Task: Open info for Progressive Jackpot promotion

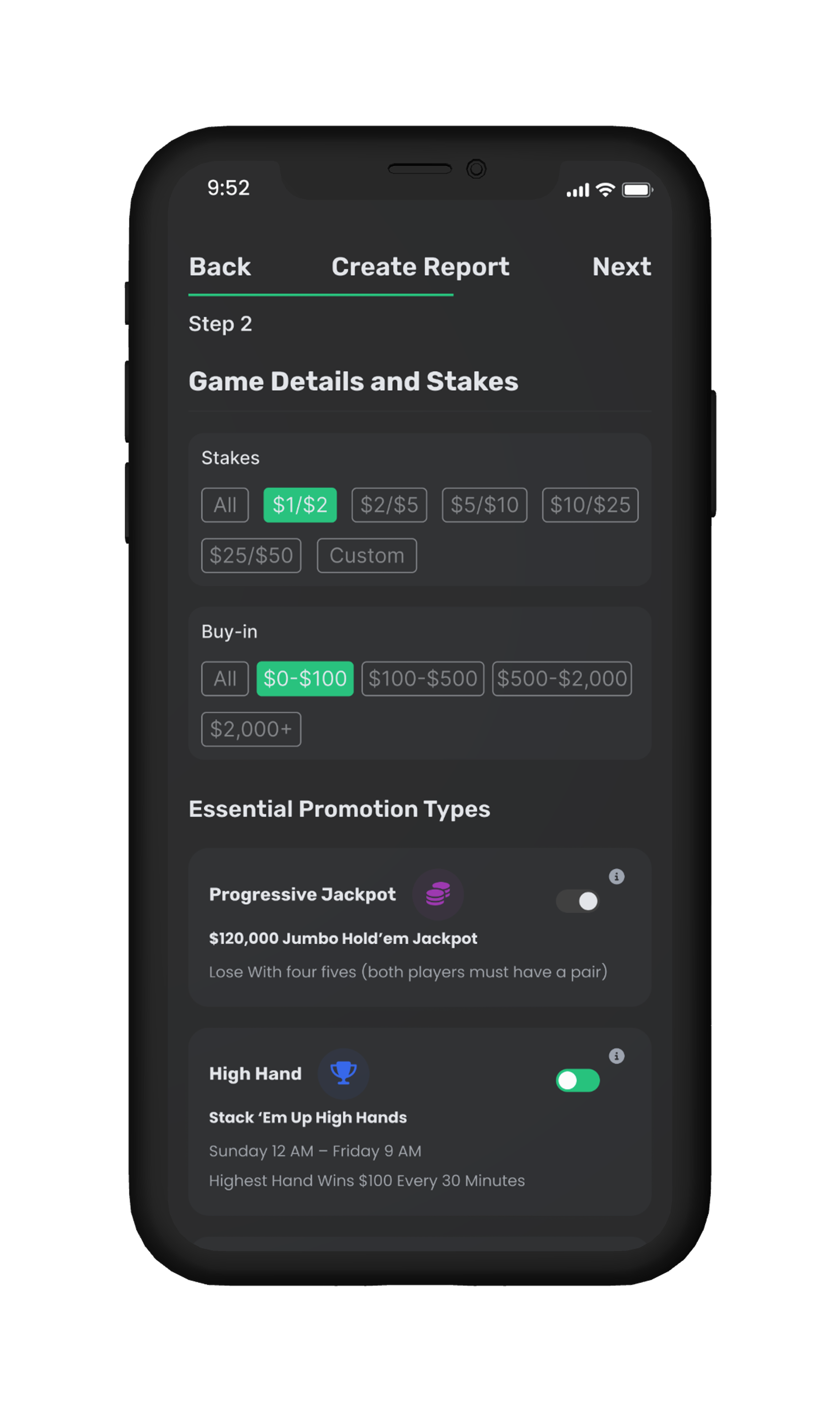Action: 616,876
